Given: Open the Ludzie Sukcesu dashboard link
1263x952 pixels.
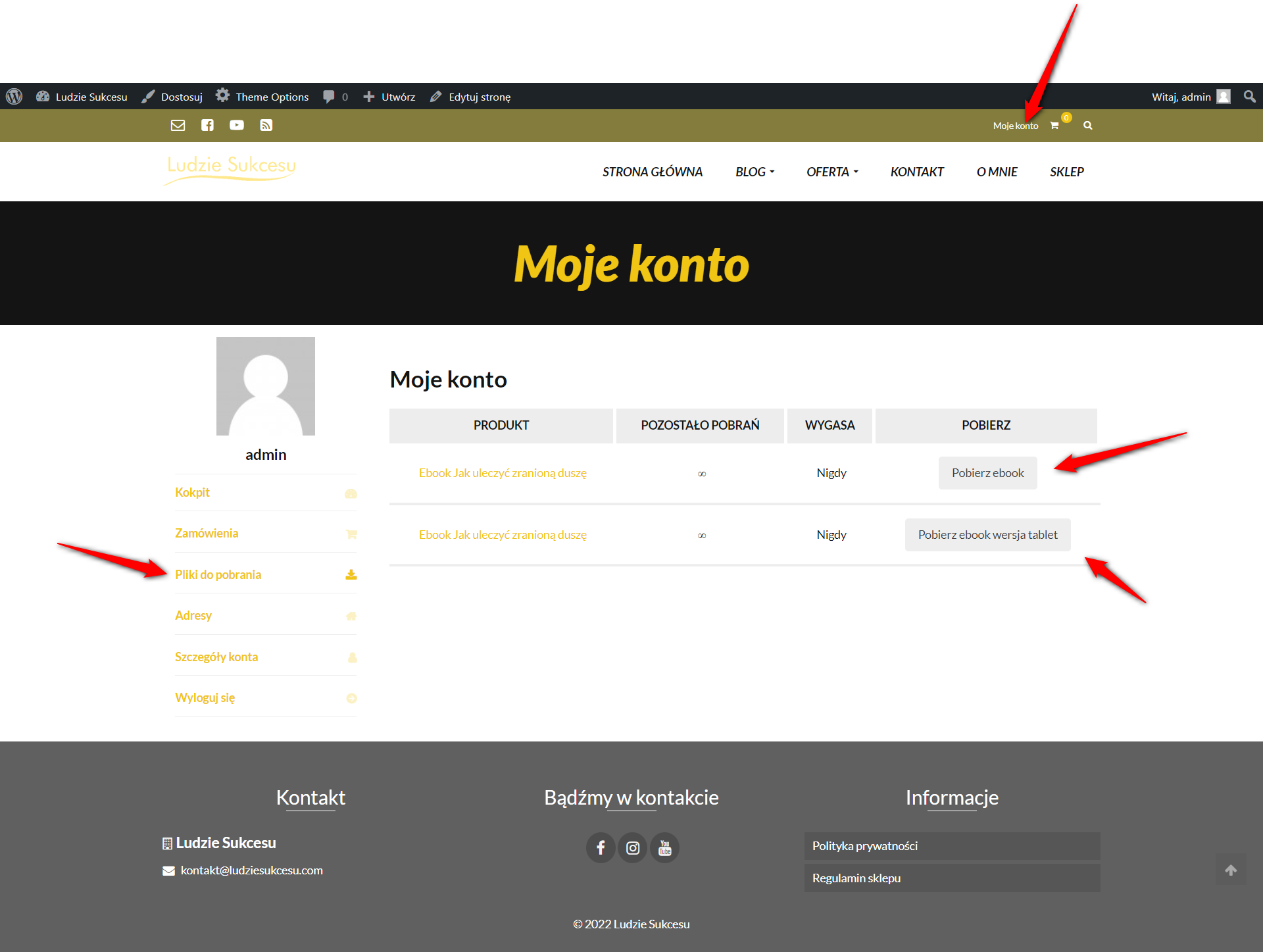Looking at the screenshot, I should pos(82,97).
